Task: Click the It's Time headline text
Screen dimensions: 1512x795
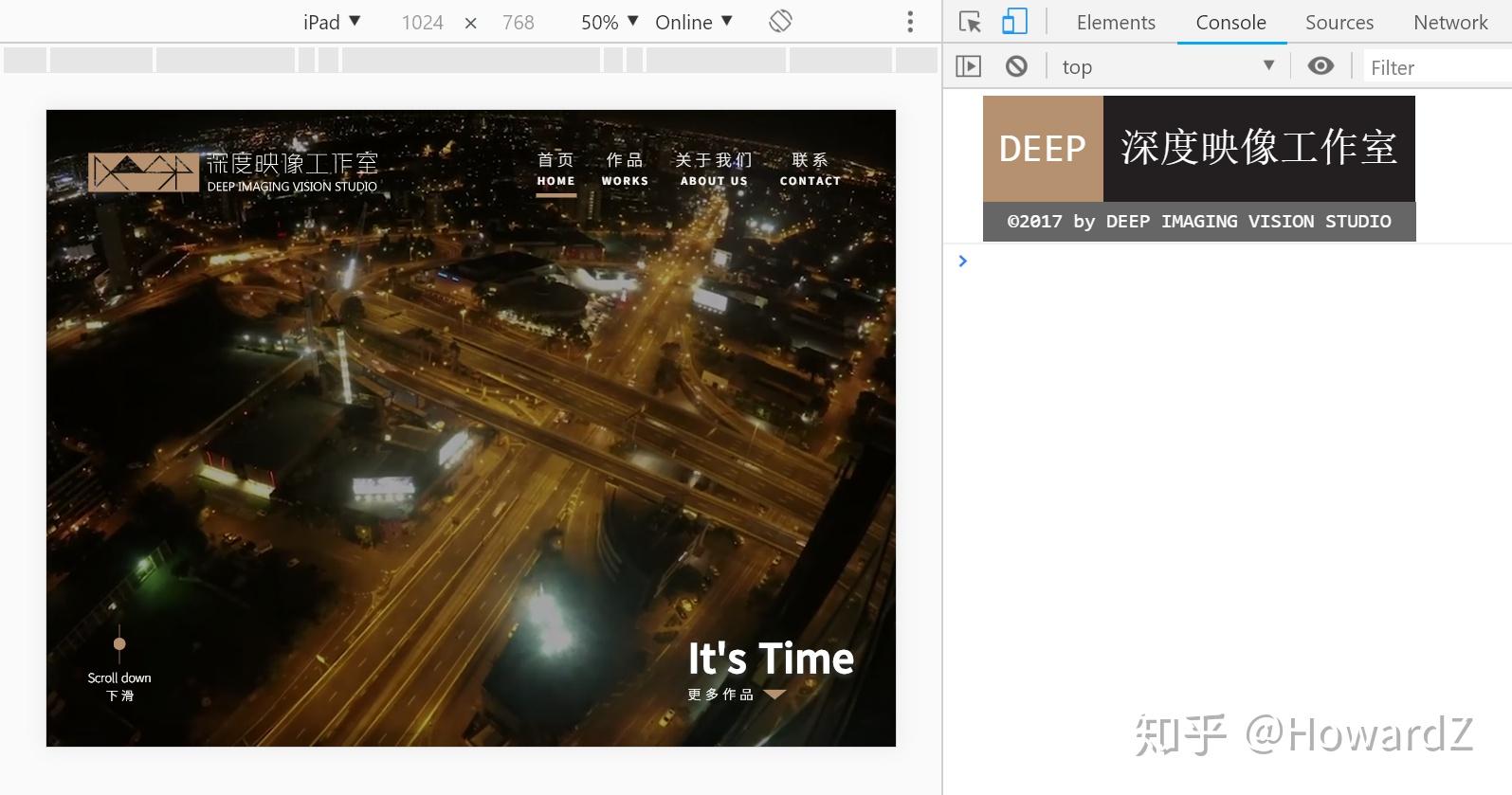Action: (x=771, y=659)
